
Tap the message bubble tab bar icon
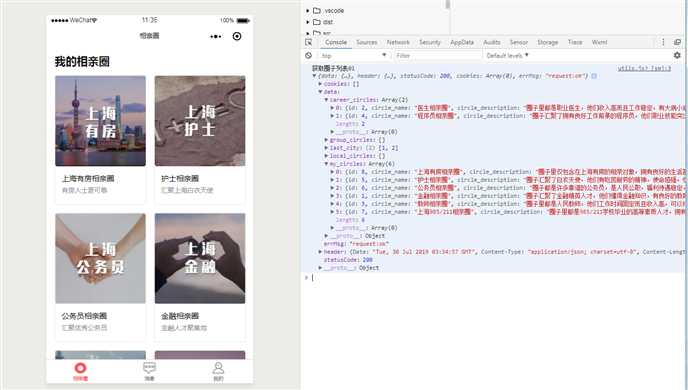pos(149,368)
